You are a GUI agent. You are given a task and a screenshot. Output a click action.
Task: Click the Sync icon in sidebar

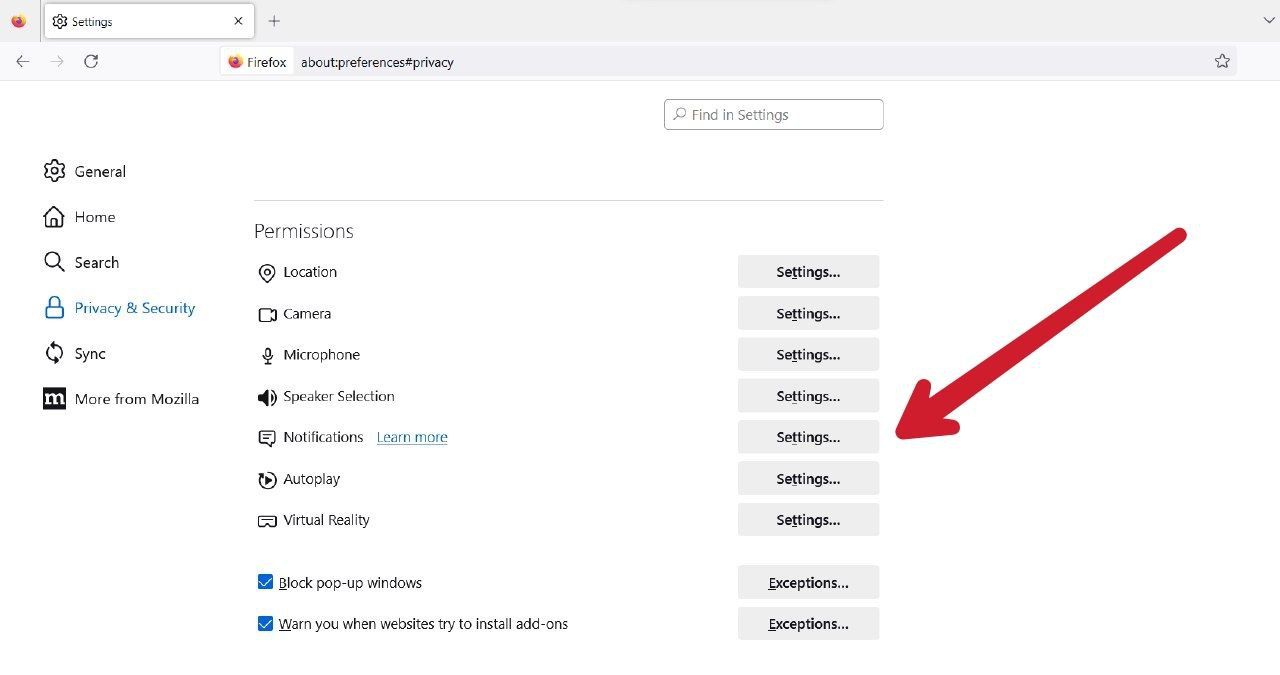click(x=54, y=353)
